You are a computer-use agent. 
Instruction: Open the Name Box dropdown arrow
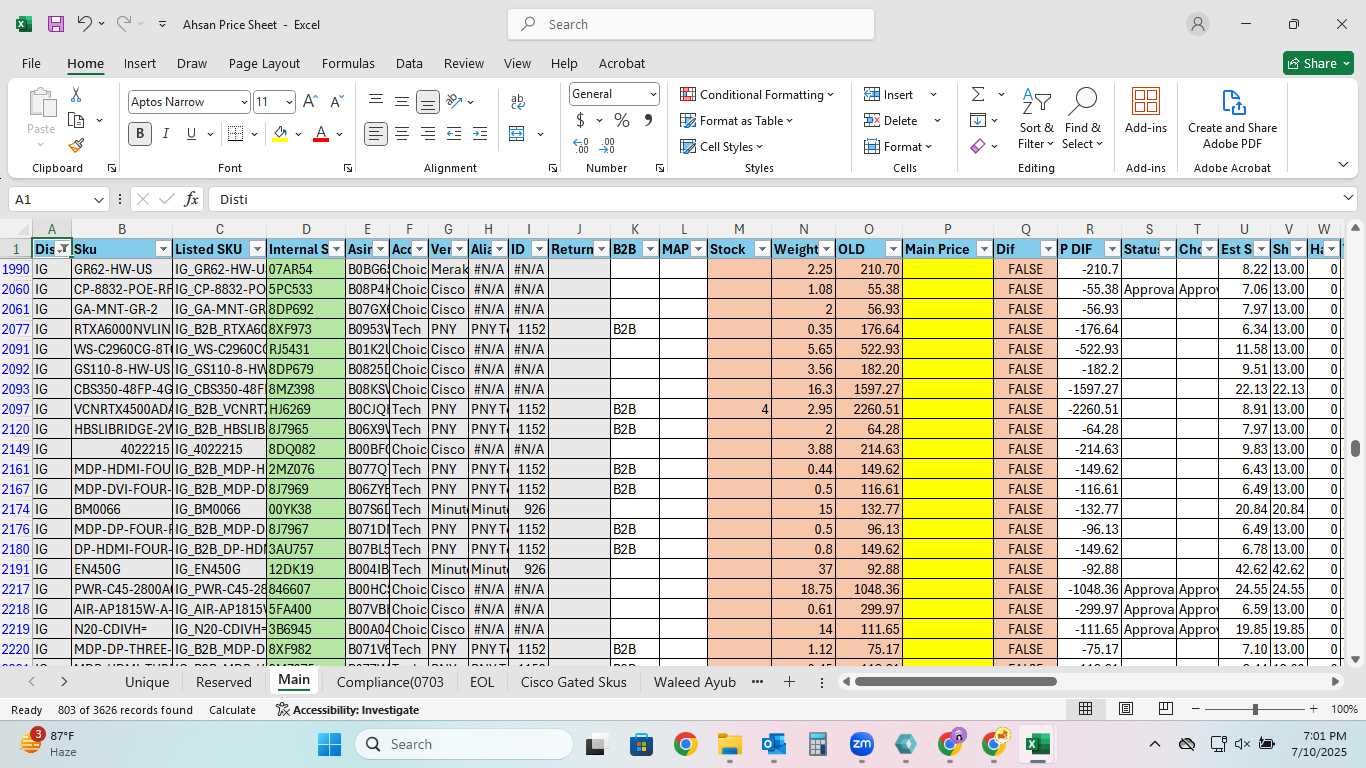tap(98, 199)
